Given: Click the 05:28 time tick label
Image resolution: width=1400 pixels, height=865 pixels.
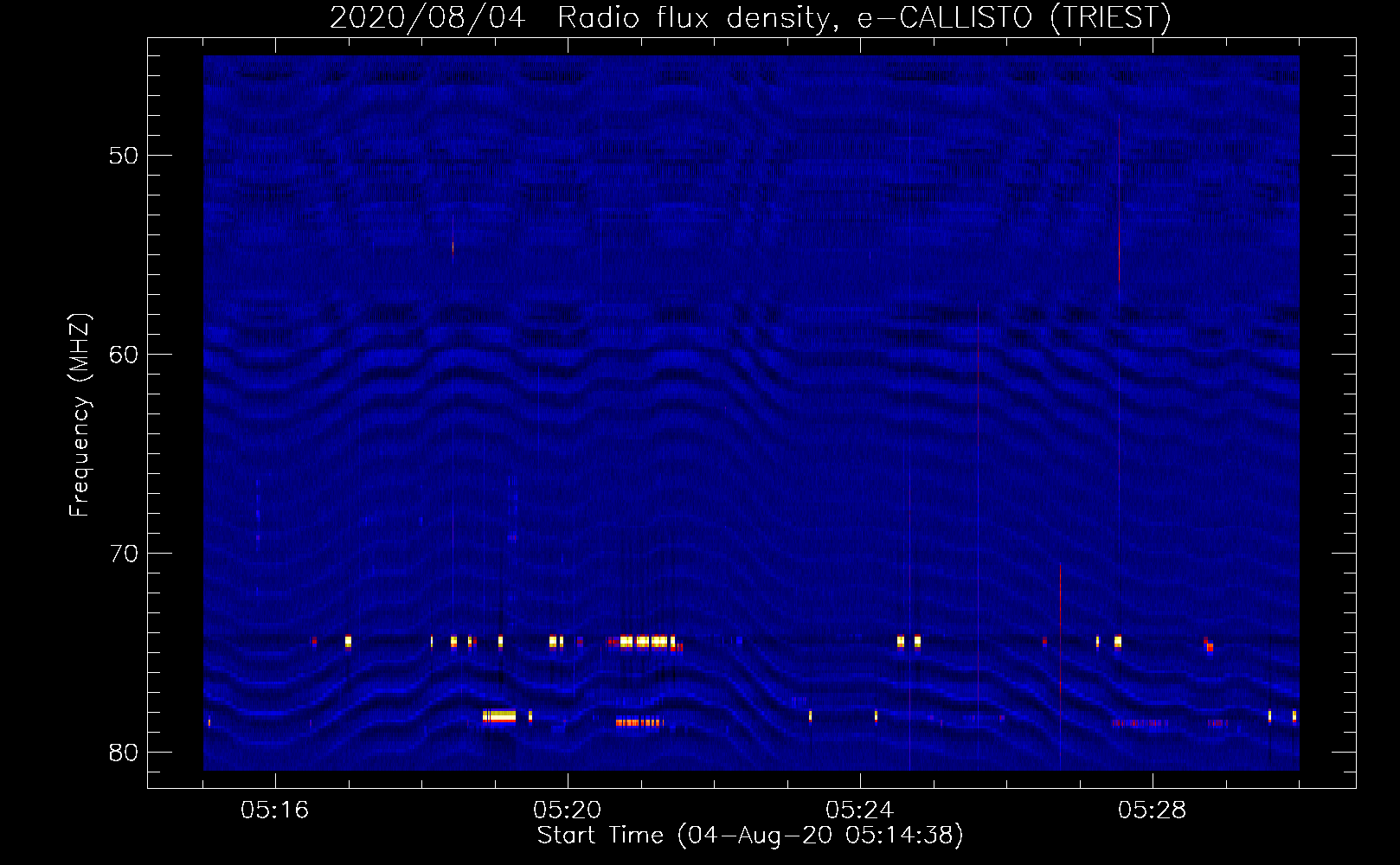Looking at the screenshot, I should coord(1153,811).
